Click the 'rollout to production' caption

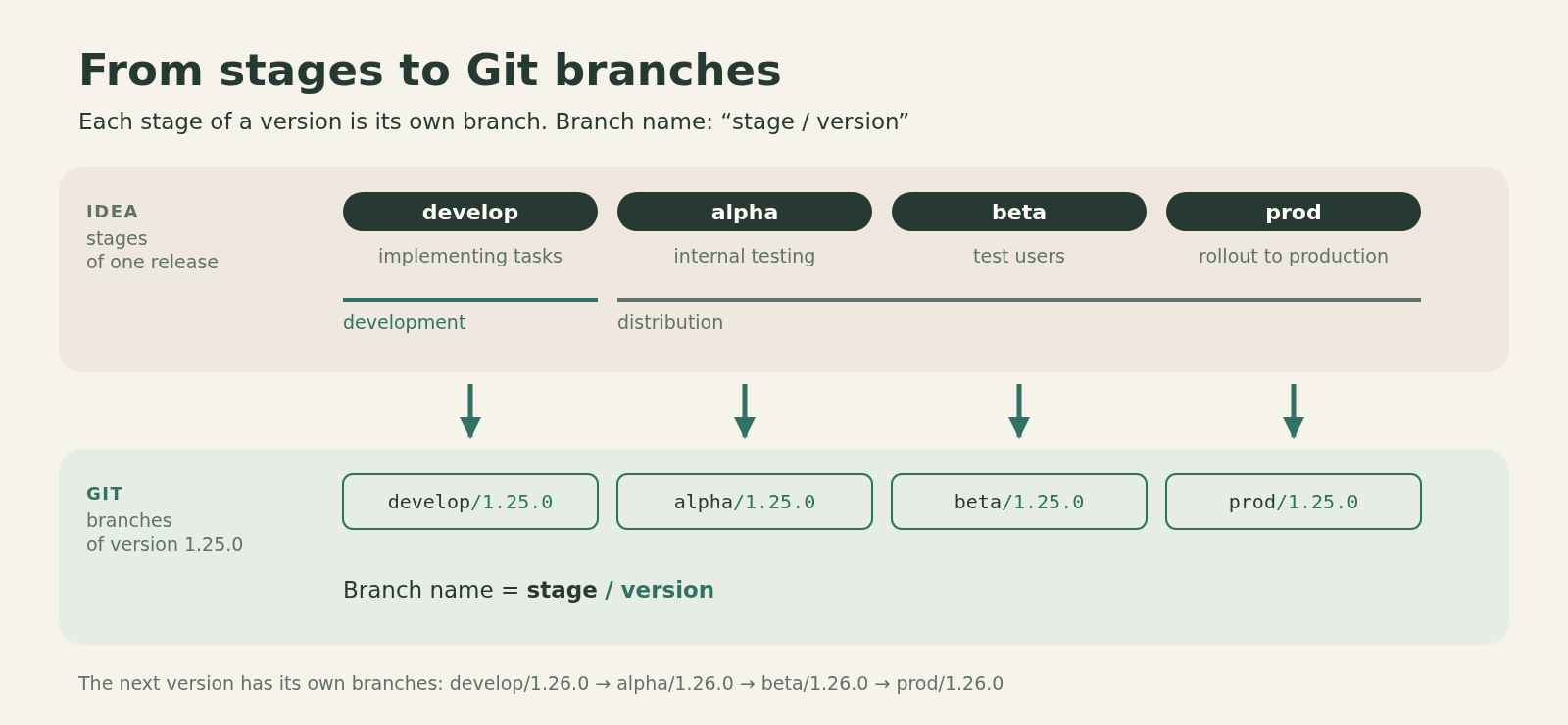pyautogui.click(x=1294, y=256)
